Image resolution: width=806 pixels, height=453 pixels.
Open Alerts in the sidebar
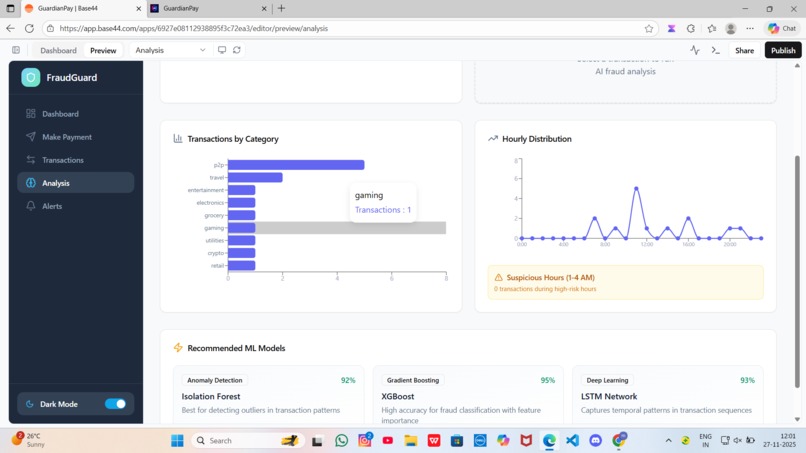76,206
